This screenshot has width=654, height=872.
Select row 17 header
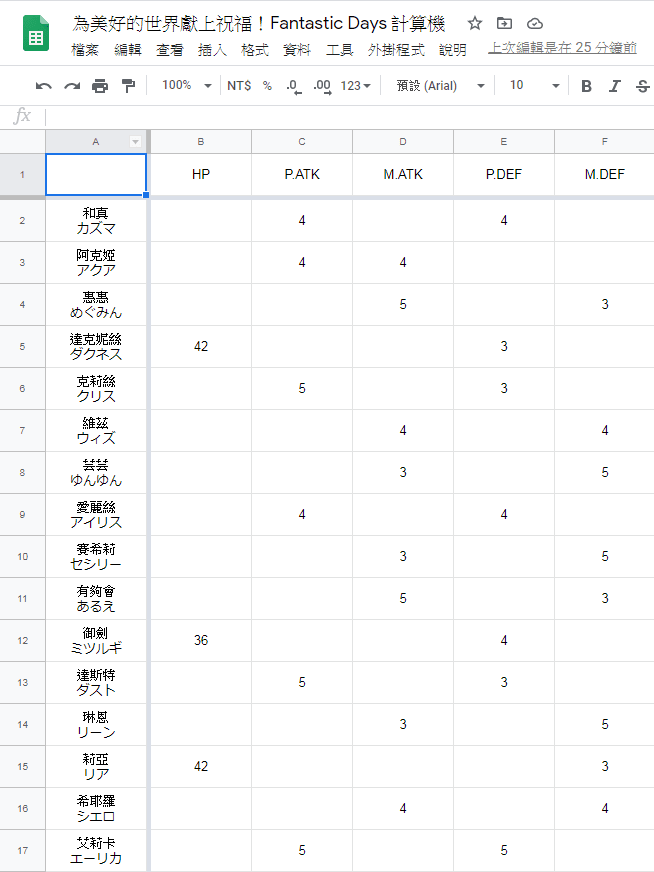click(22, 850)
